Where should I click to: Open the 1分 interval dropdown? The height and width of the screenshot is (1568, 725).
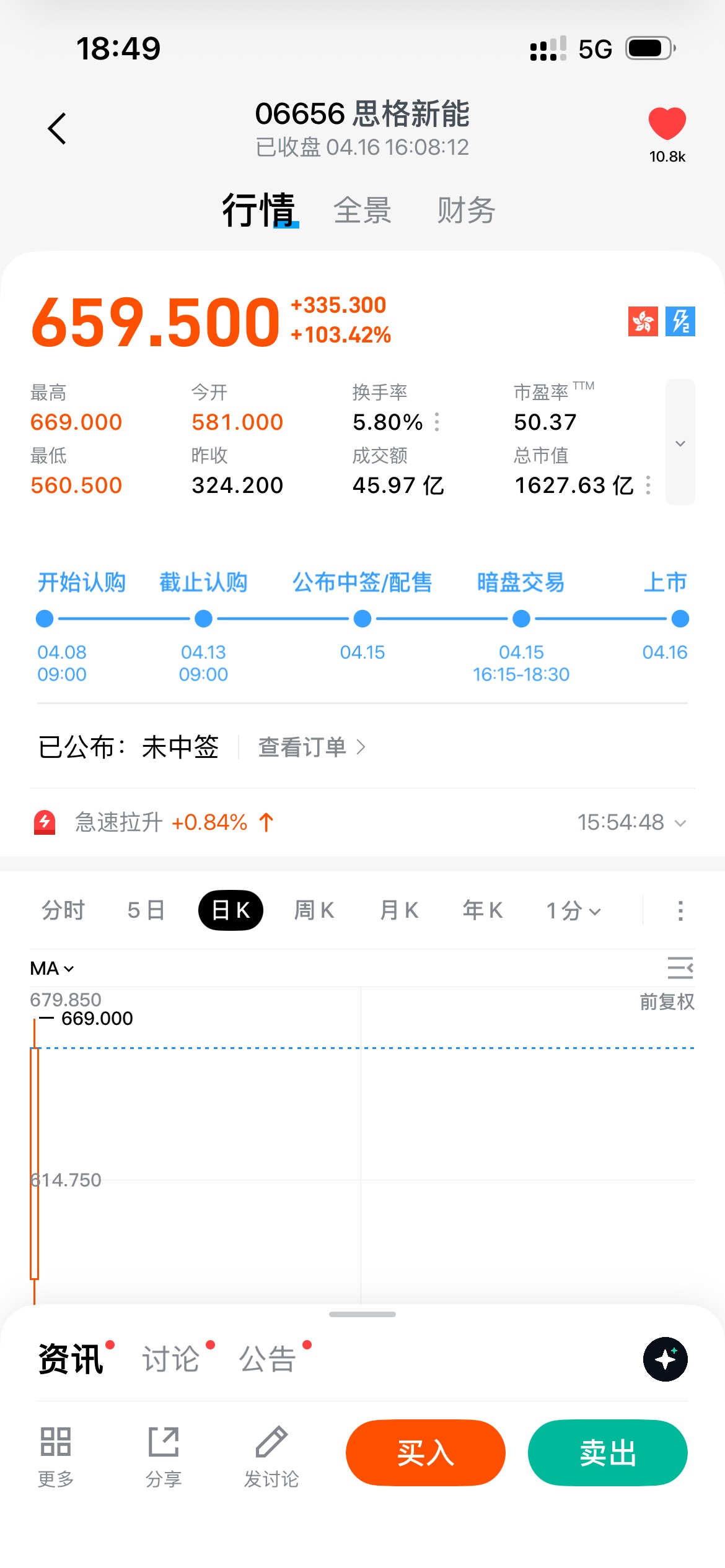coord(574,911)
